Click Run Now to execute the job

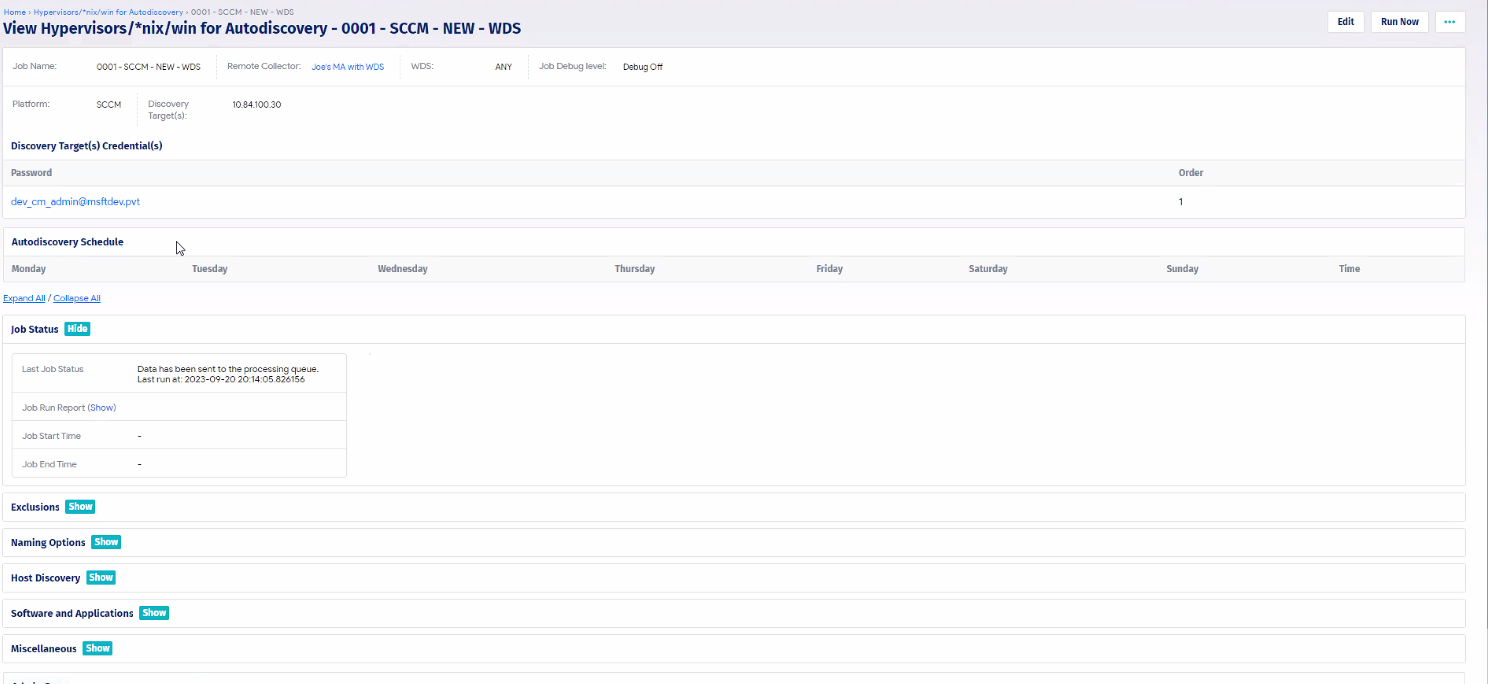1398,21
